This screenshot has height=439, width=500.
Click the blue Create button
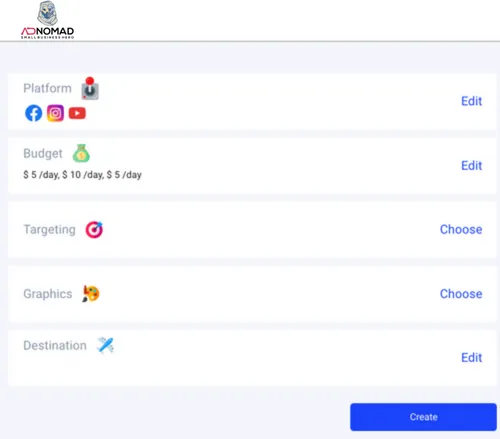pos(423,417)
